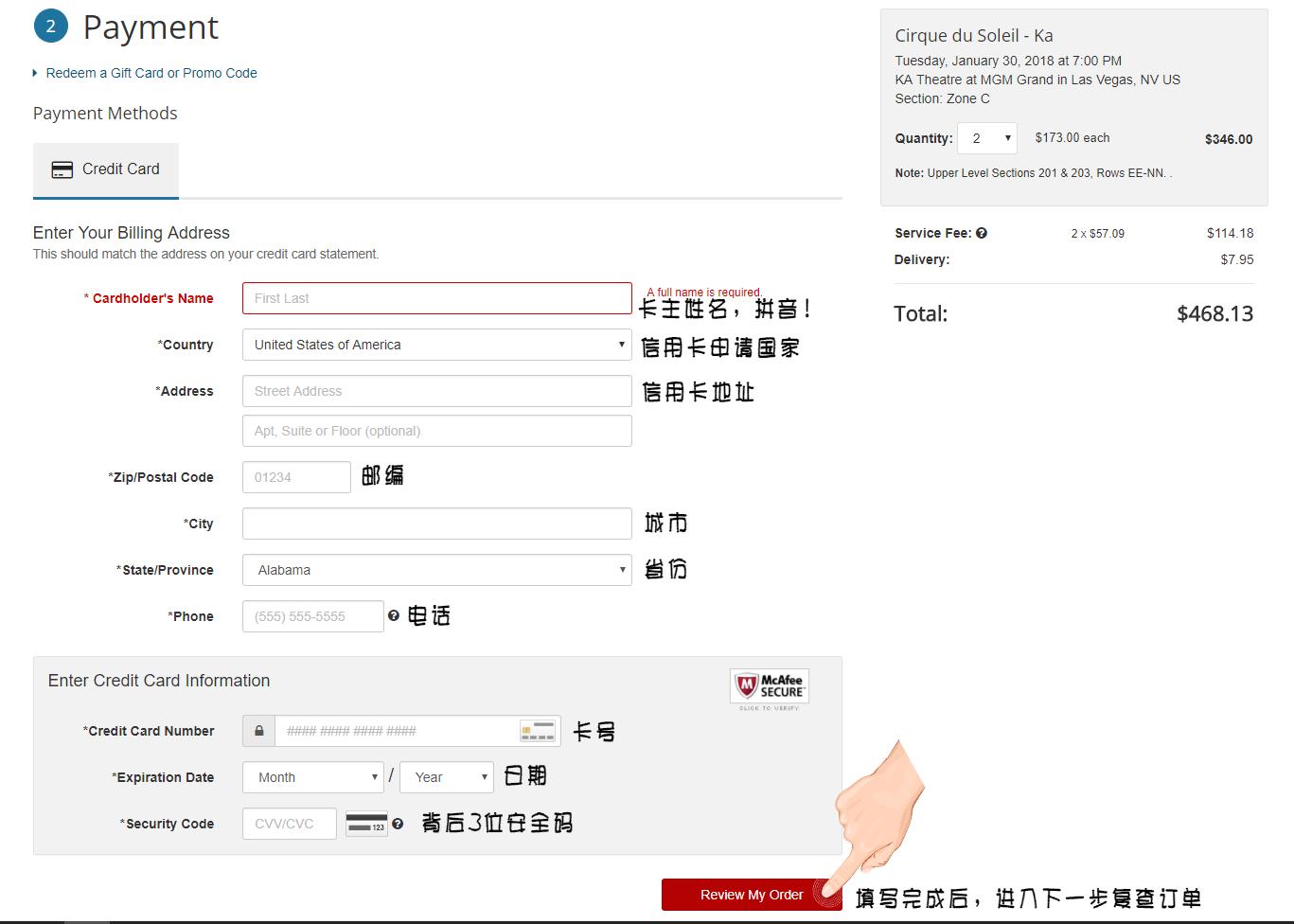This screenshot has height=924, width=1294.
Task: Expand the expiration Month dropdown
Action: coord(312,777)
